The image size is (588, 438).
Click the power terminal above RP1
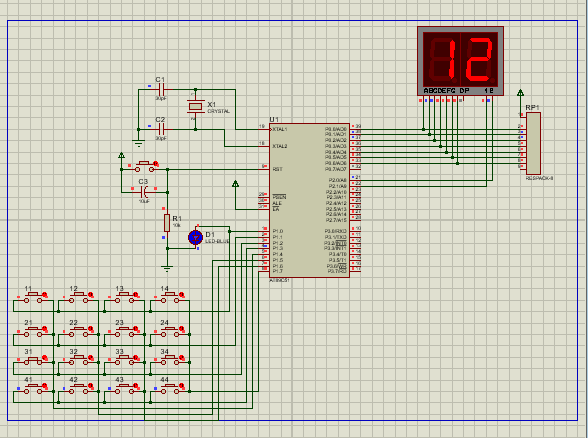[x=520, y=93]
